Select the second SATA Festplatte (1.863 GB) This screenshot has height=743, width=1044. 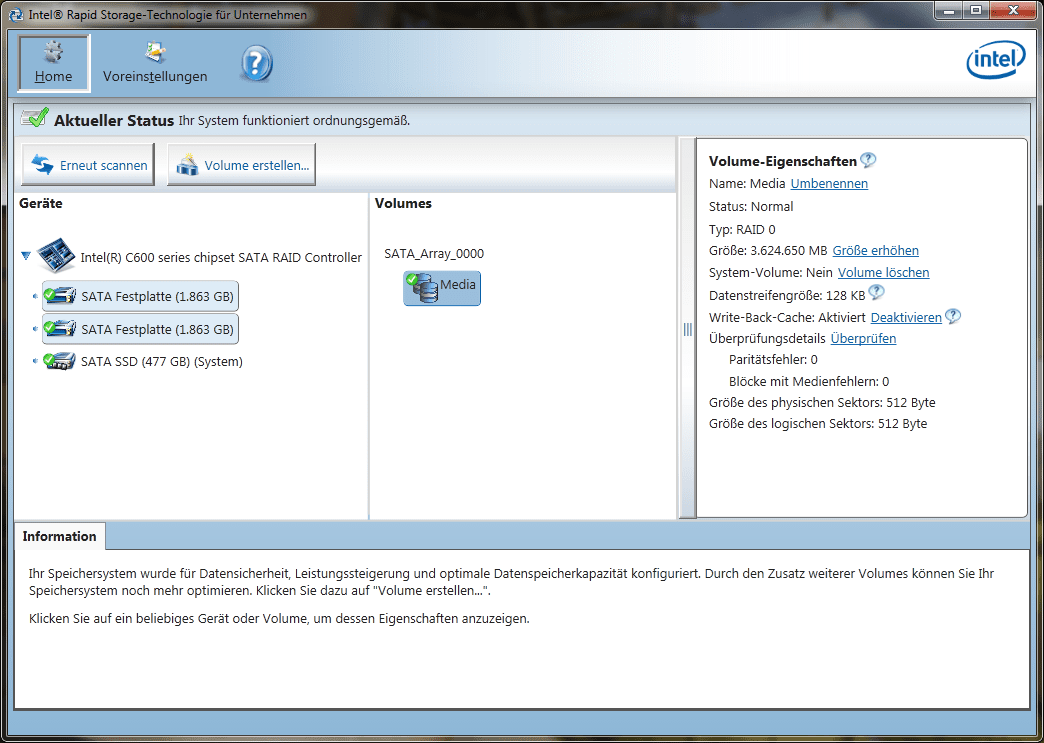pos(140,329)
